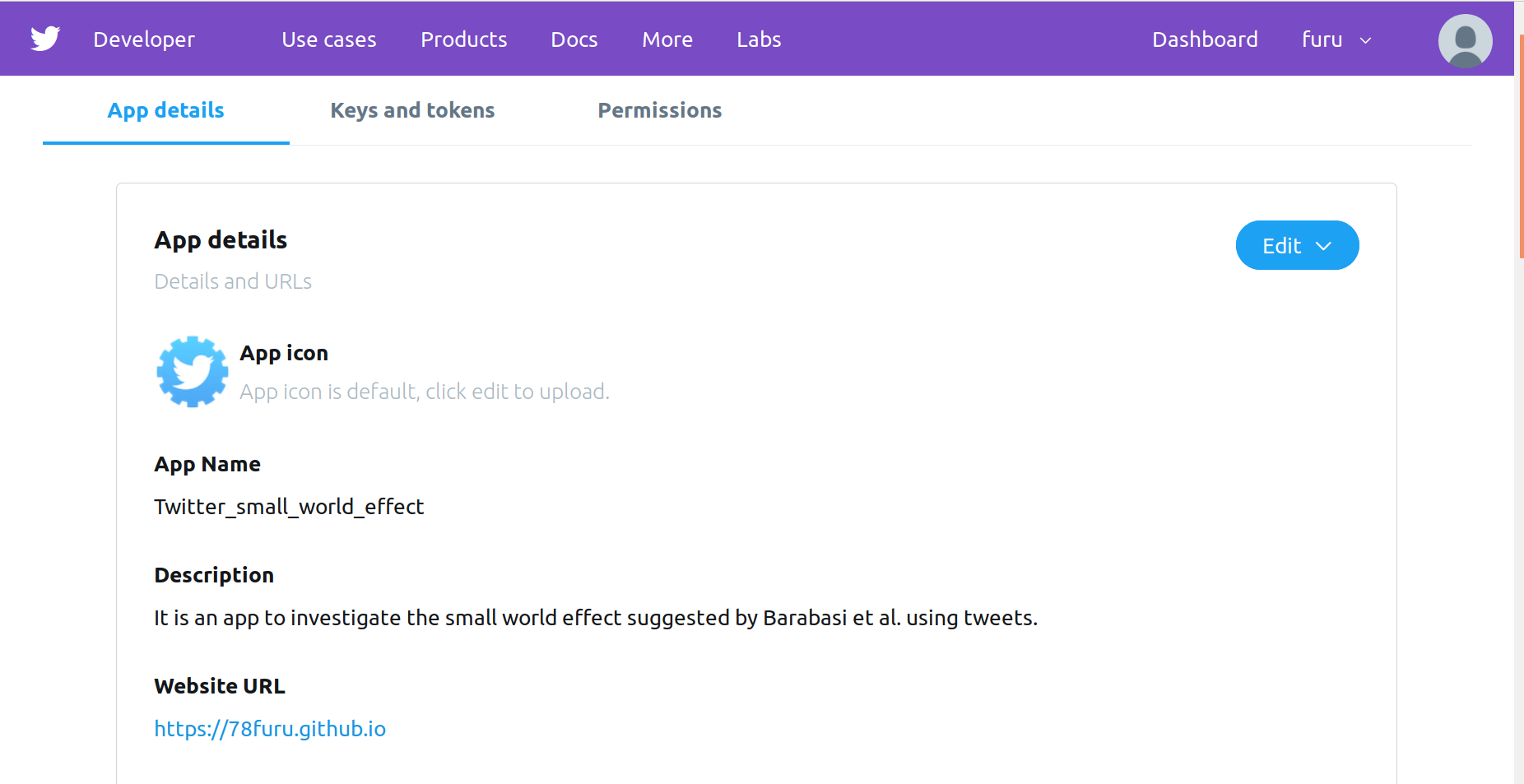Click the 'Website URL' label
The image size is (1524, 784).
[x=220, y=686]
